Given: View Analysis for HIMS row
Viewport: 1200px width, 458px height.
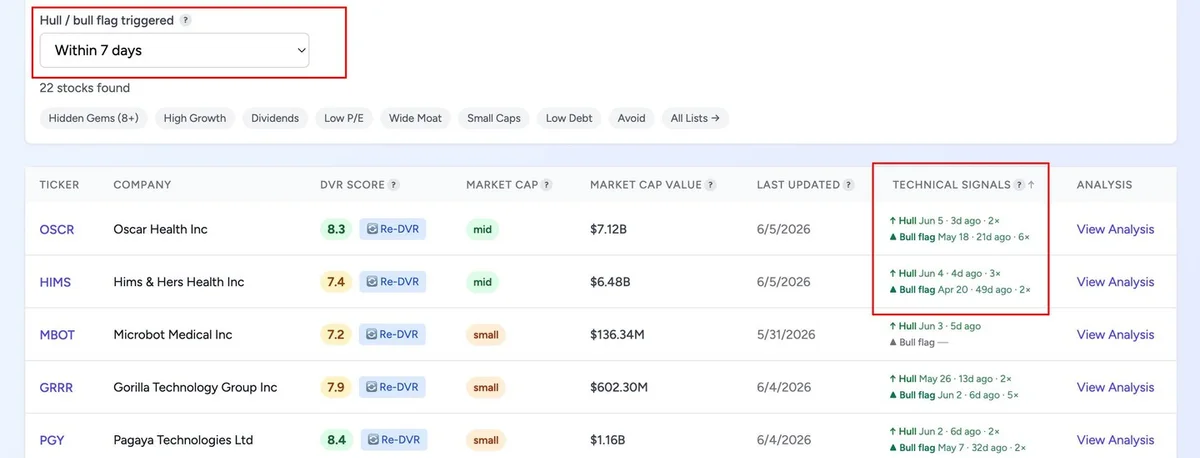Looking at the screenshot, I should pyautogui.click(x=1115, y=282).
